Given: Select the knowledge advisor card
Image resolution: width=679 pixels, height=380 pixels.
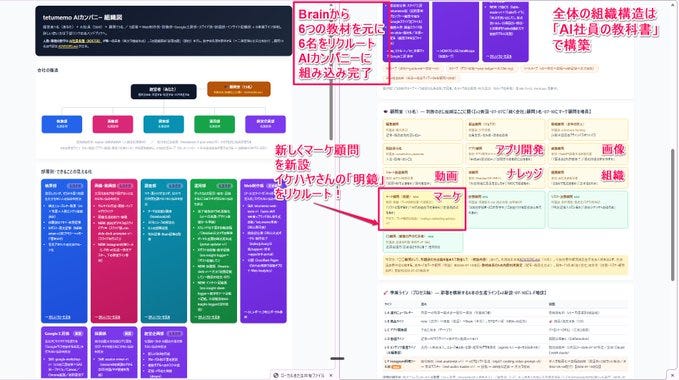Looking at the screenshot, I should pyautogui.click(x=505, y=177).
